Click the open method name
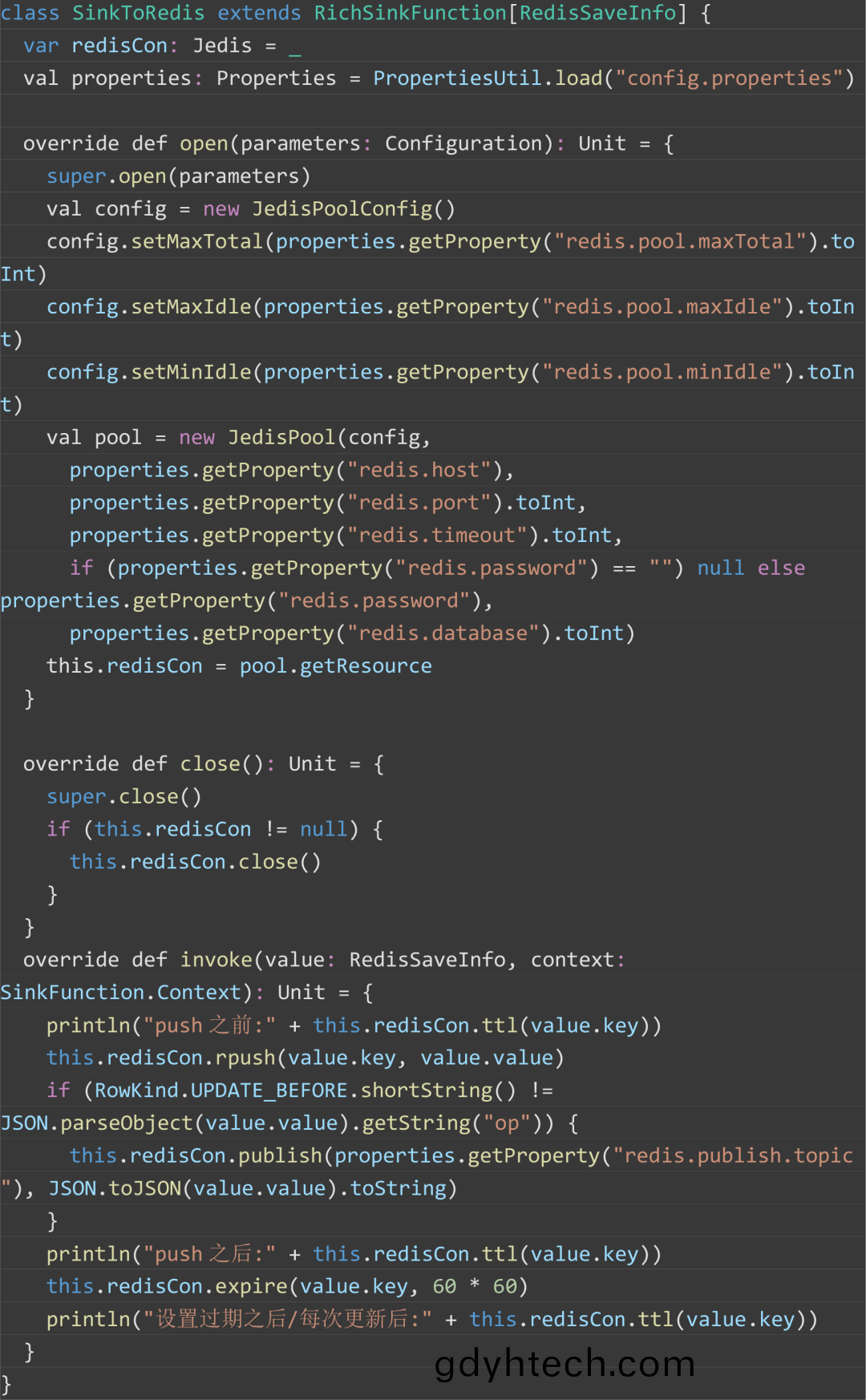This screenshot has height=1400, width=866. pyautogui.click(x=204, y=144)
